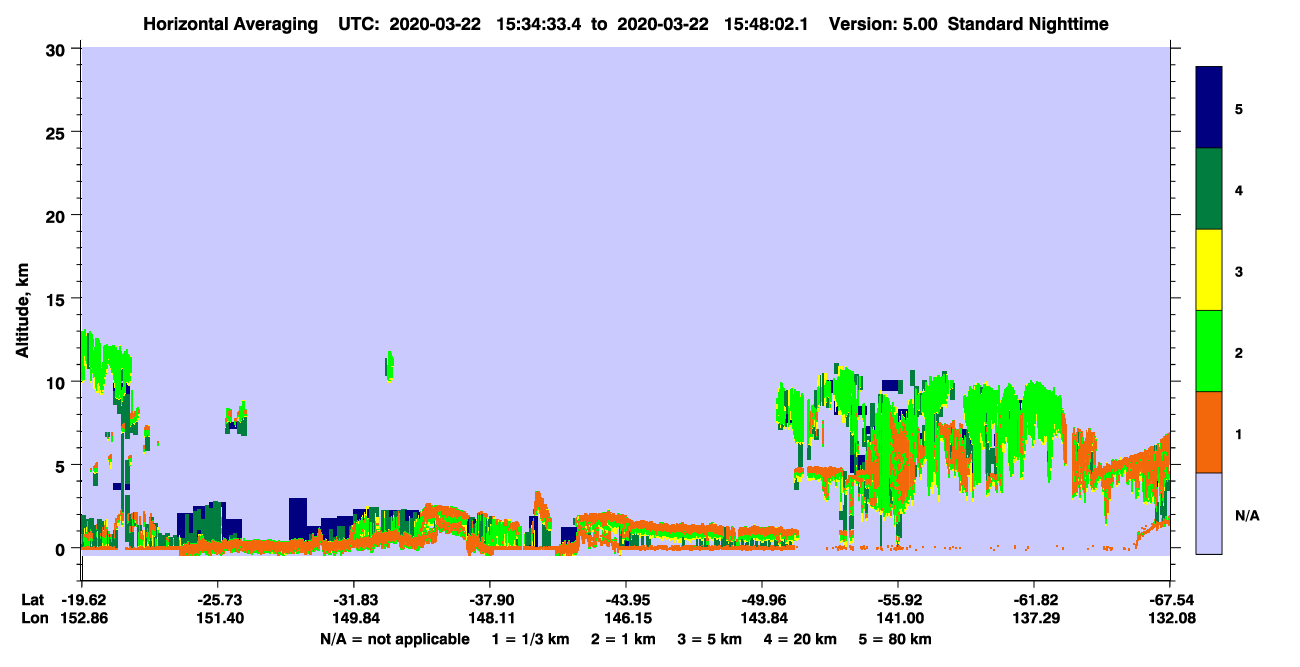Click the 'N/A = not applicable' legend note

[394, 639]
